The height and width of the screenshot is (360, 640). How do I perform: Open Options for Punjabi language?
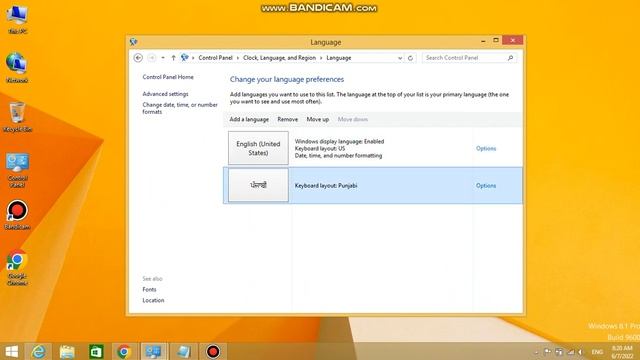[486, 185]
